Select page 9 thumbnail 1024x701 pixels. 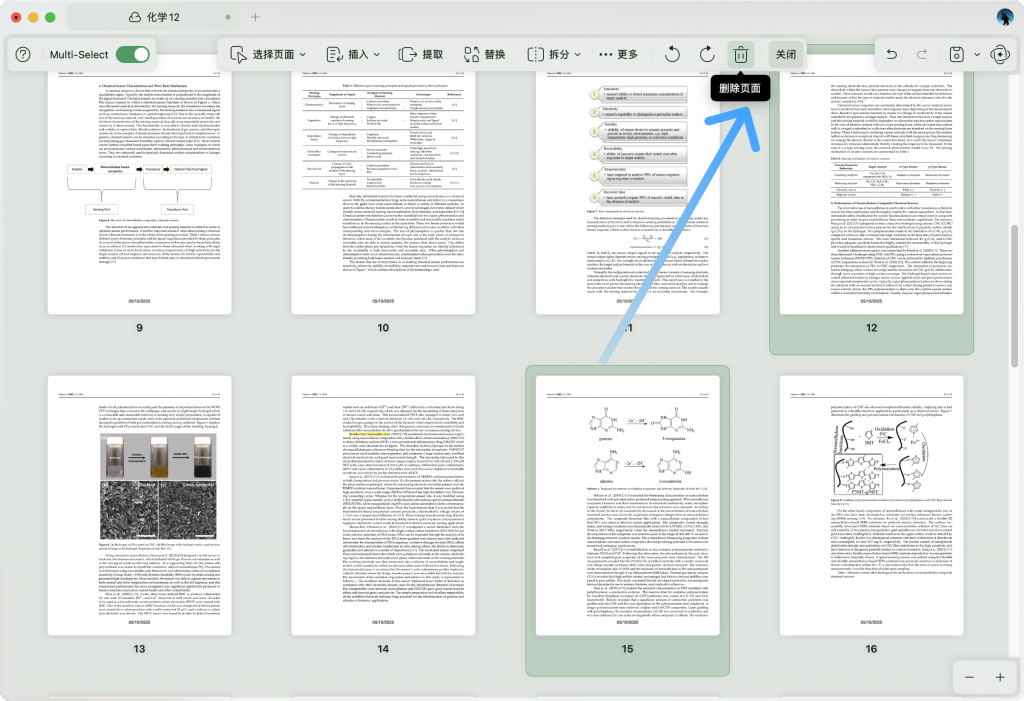click(x=139, y=193)
